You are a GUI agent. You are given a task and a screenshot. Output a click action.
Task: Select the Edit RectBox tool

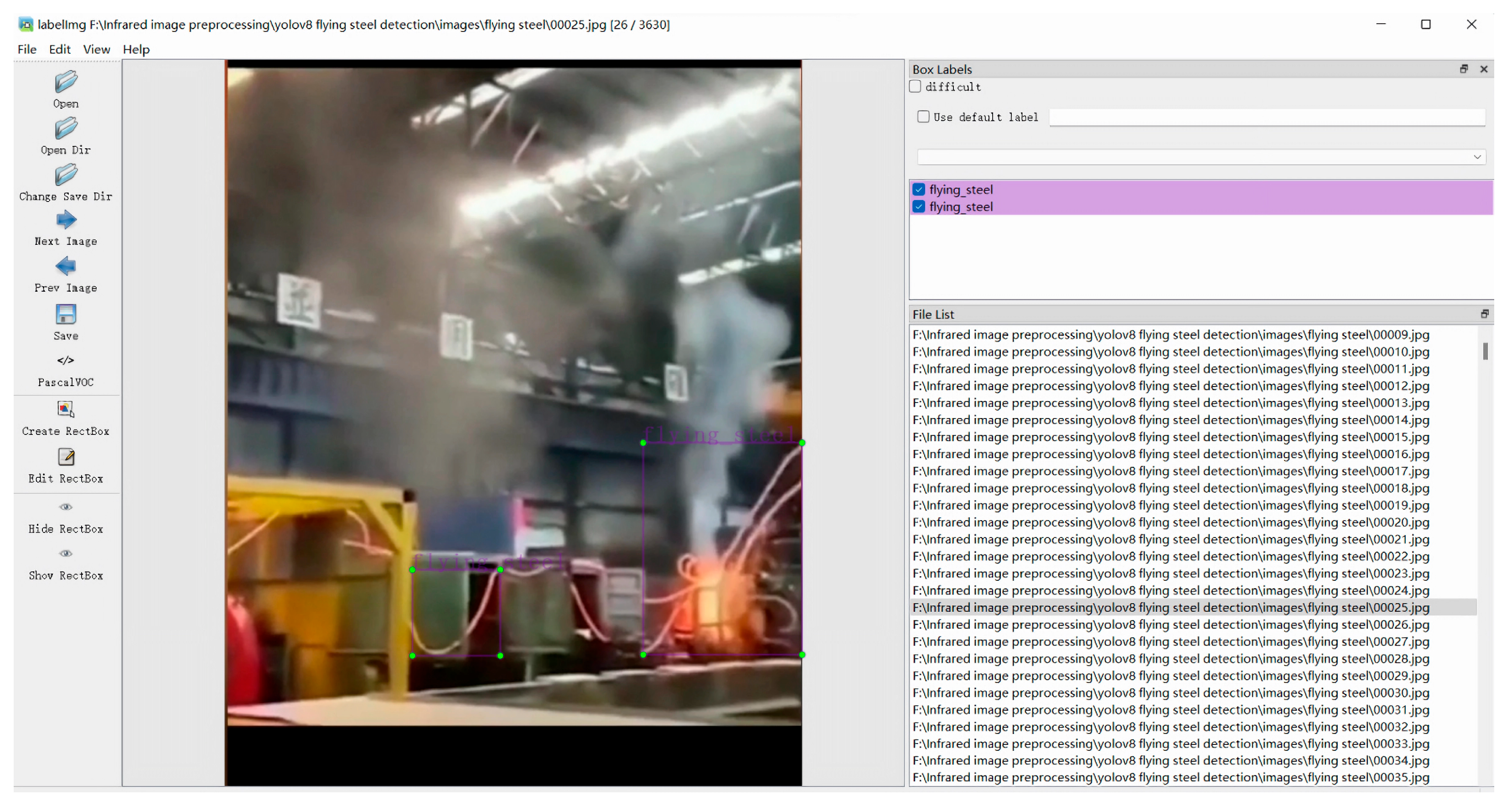pos(66,457)
